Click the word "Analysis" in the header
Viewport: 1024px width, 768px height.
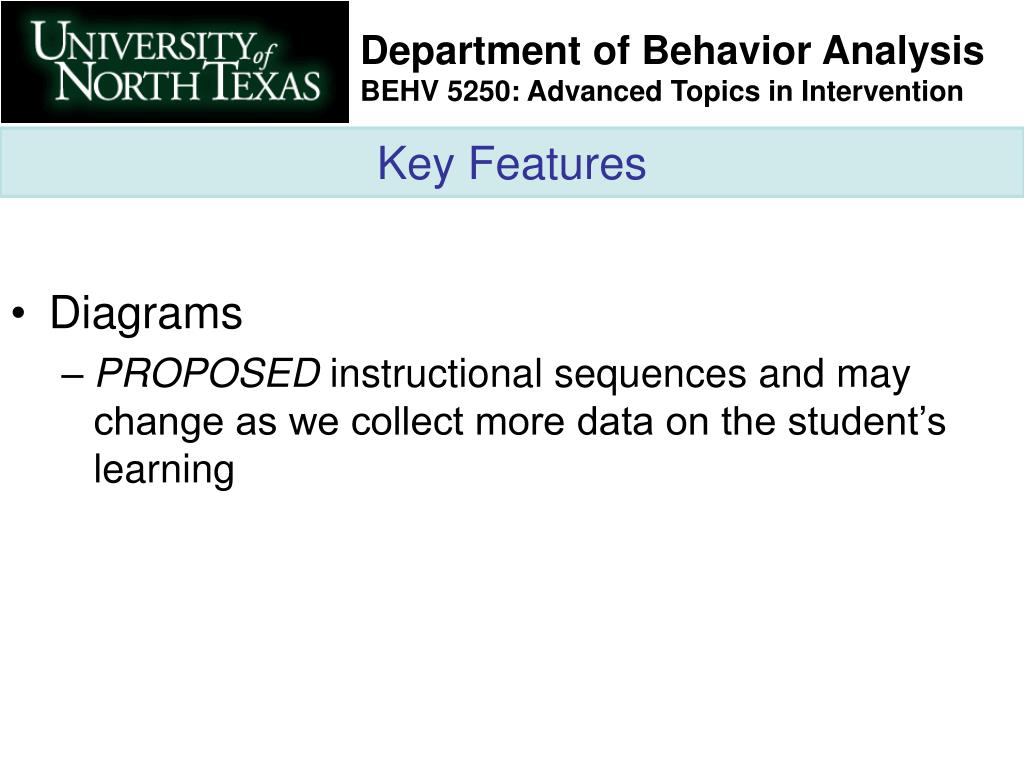[903, 51]
